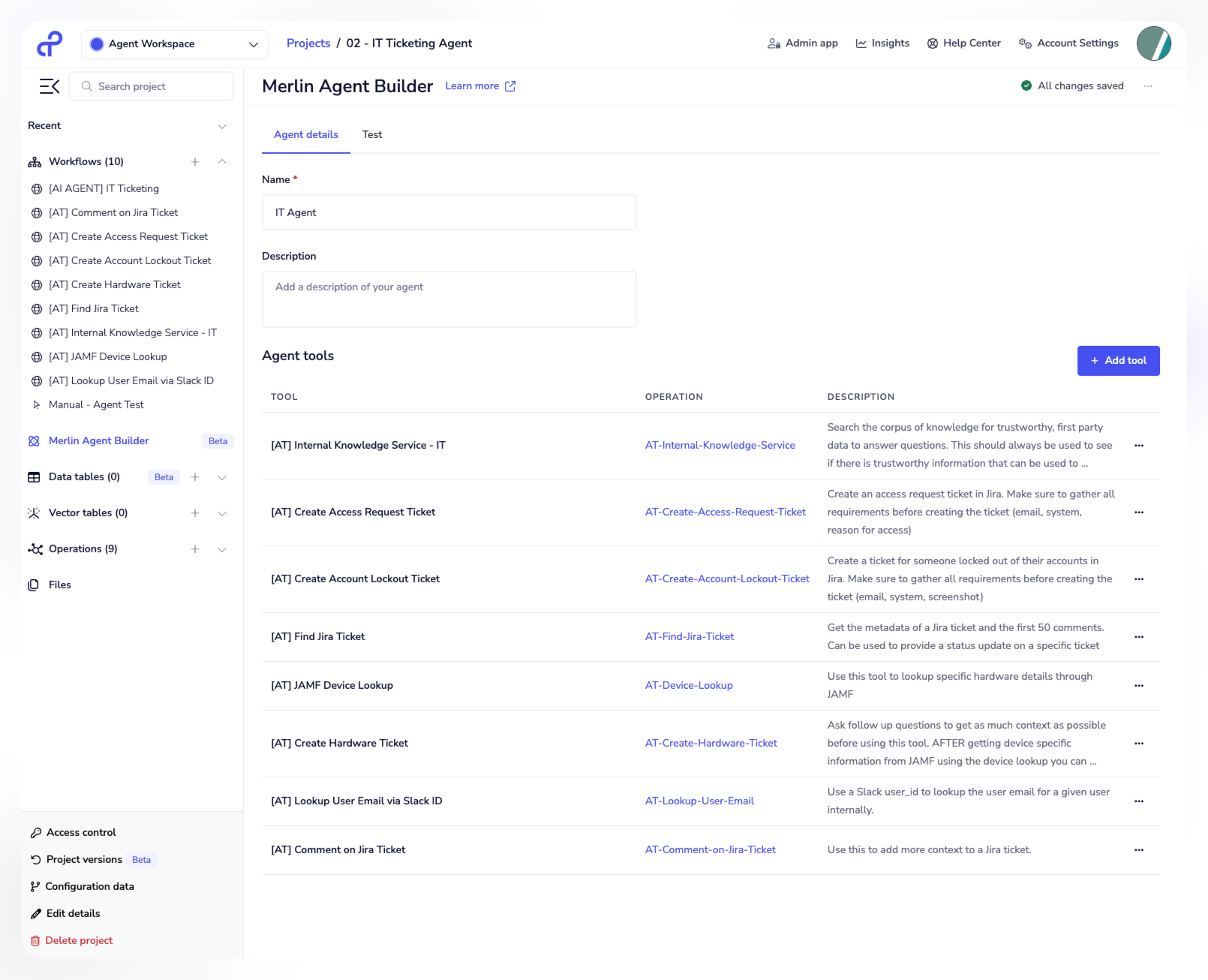Open the Insights page from top bar
The height and width of the screenshot is (980, 1208).
(882, 43)
